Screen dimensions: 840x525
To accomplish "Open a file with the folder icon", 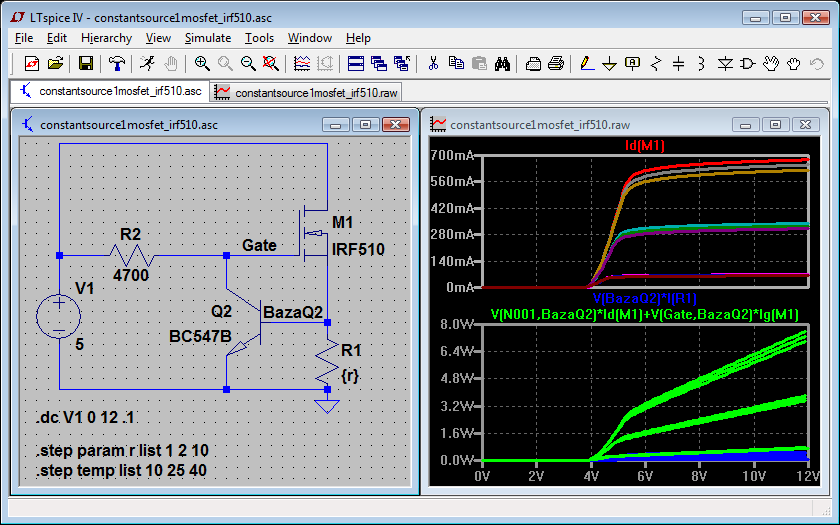I will pos(55,64).
